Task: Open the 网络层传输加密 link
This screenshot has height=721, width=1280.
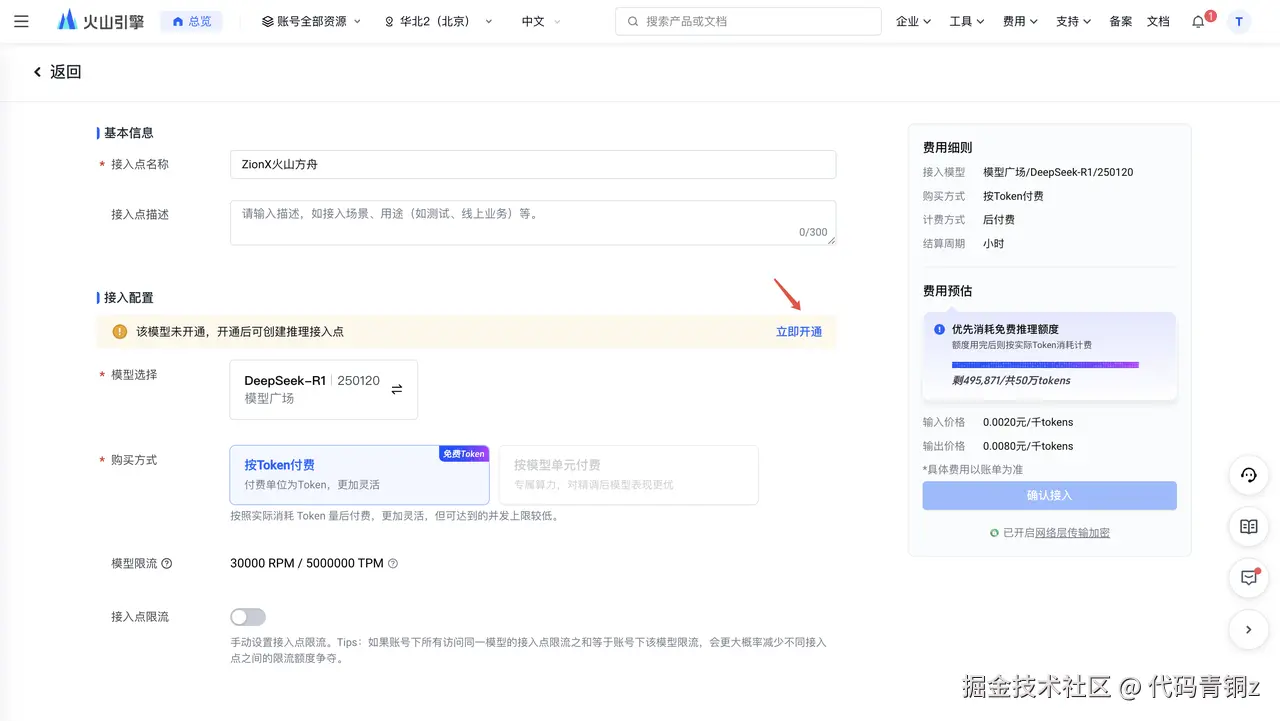Action: (1072, 533)
